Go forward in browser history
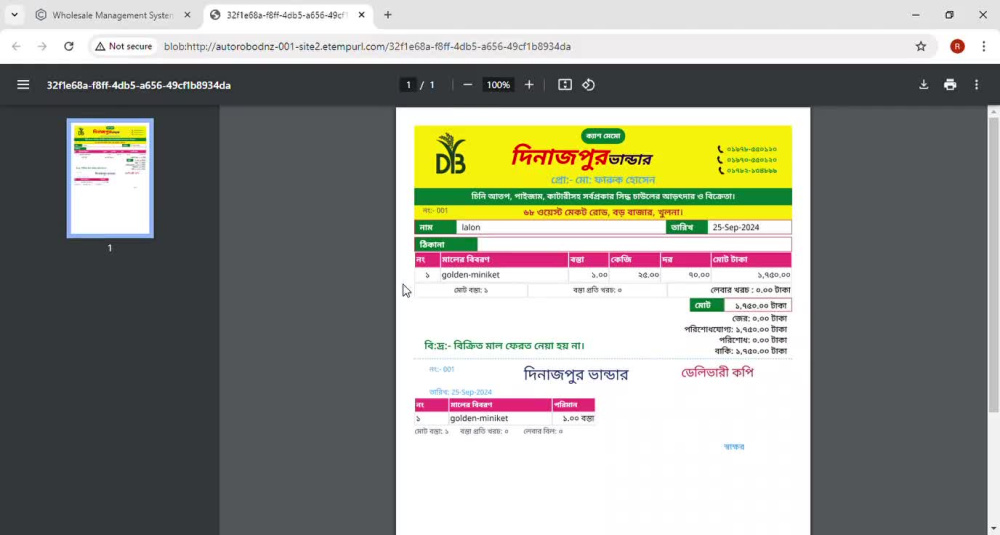Screen dimensions: 1000x535 pyautogui.click(x=42, y=47)
